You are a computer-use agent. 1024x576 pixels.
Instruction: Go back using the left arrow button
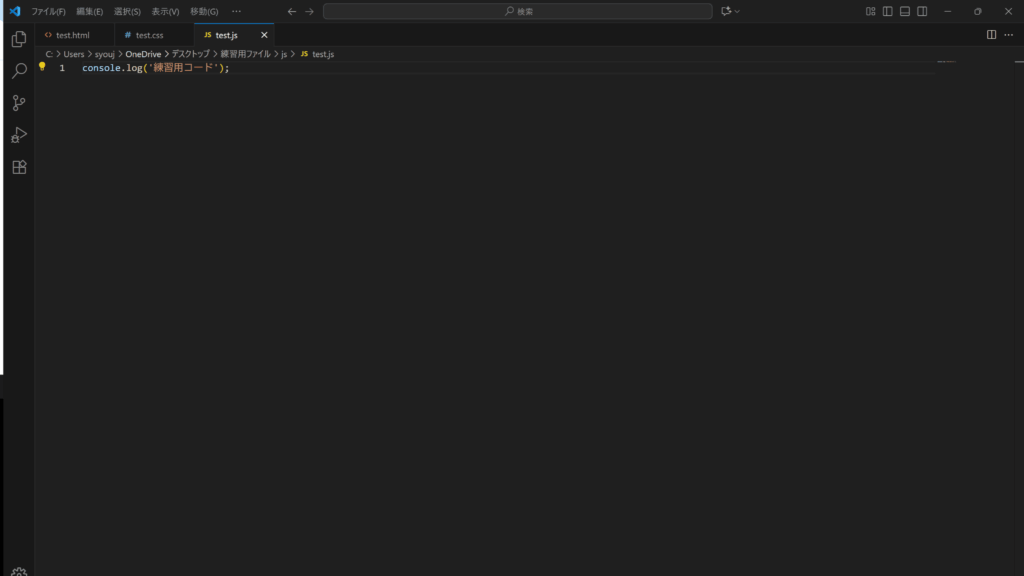coord(291,11)
